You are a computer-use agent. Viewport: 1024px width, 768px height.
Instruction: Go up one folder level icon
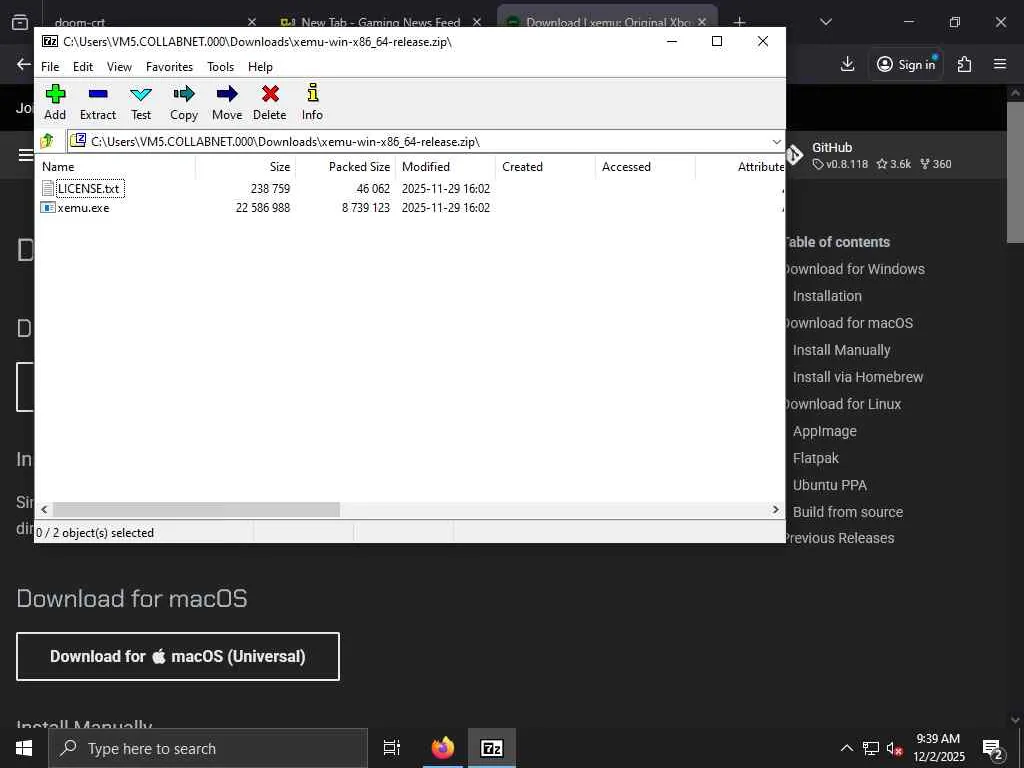[47, 141]
